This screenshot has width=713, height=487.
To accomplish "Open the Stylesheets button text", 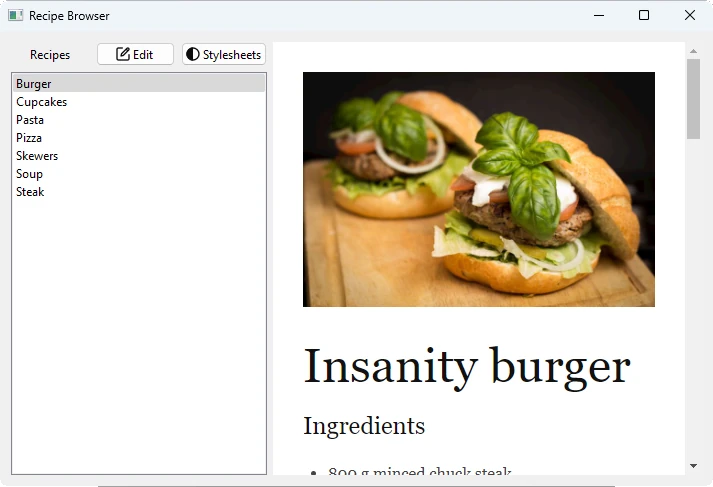I will click(232, 55).
